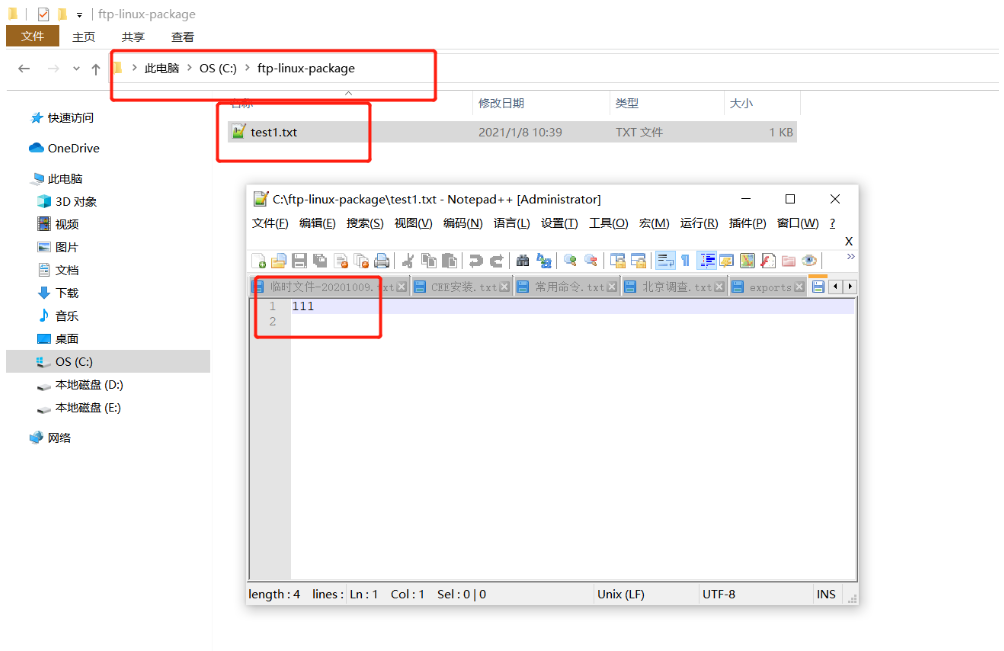Image resolution: width=1004 pixels, height=651 pixels.
Task: Redo the edit via toolbar arrow
Action: tap(496, 261)
